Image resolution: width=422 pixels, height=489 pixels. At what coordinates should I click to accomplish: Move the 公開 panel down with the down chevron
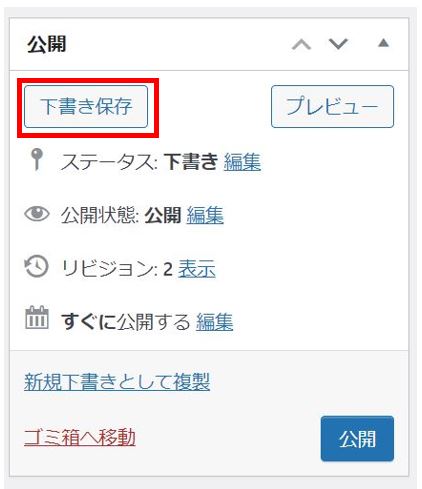point(338,44)
